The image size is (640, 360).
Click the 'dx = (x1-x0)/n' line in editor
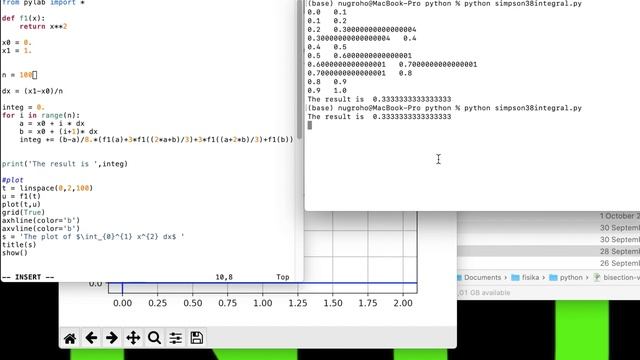[x=33, y=91]
